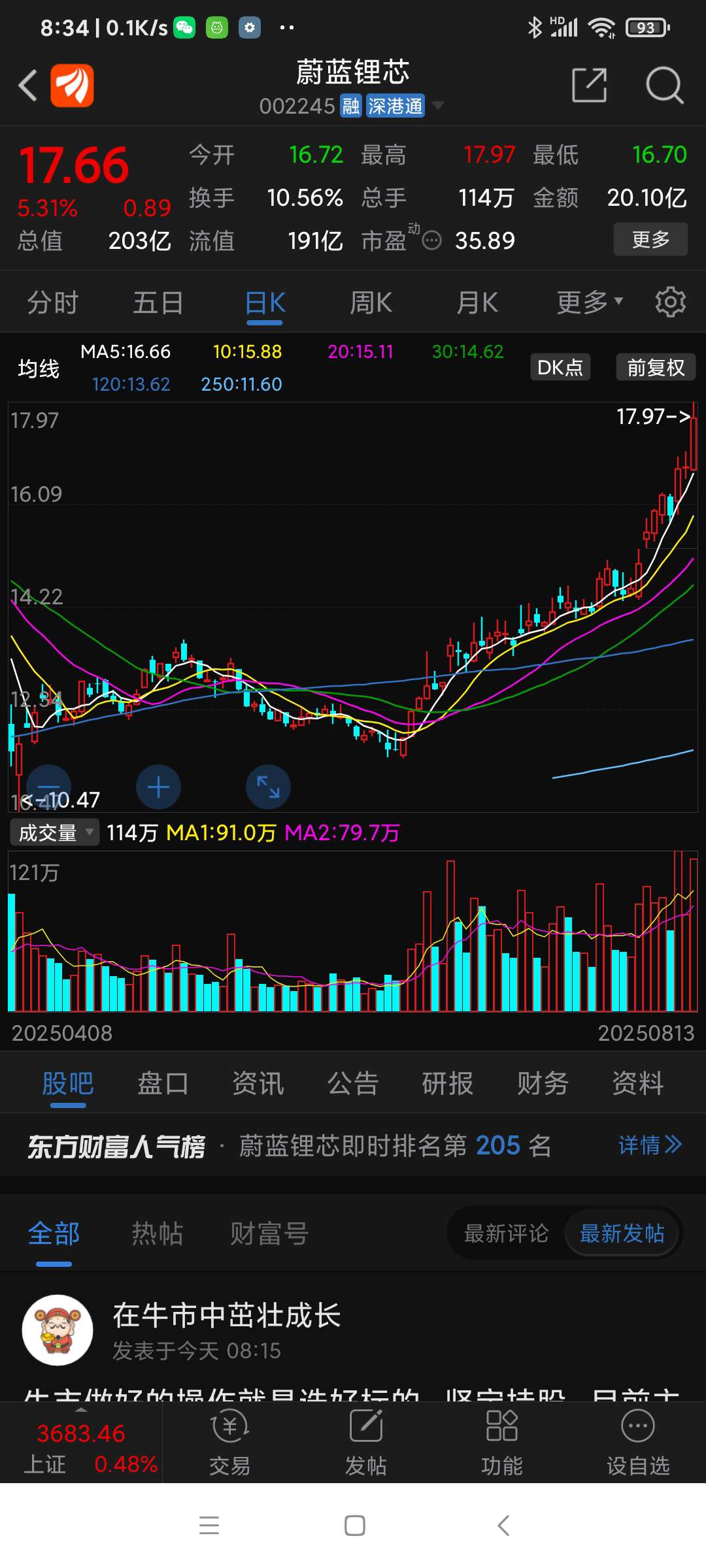This screenshot has height=1568, width=706.
Task: Tap current price 17.66
Action: click(74, 165)
